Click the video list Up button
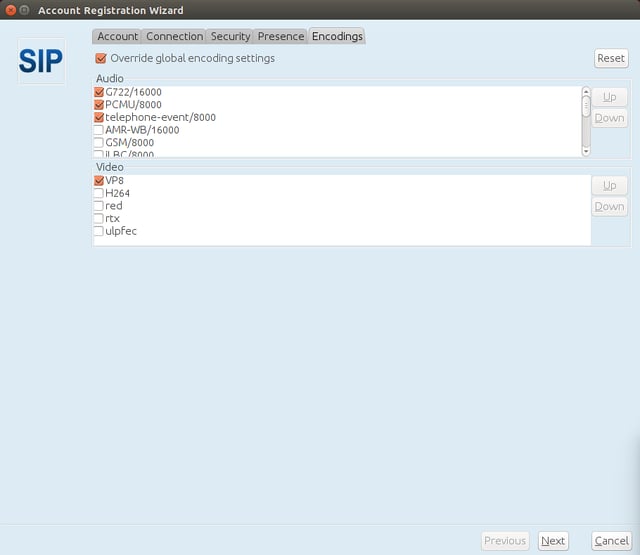 (x=609, y=186)
